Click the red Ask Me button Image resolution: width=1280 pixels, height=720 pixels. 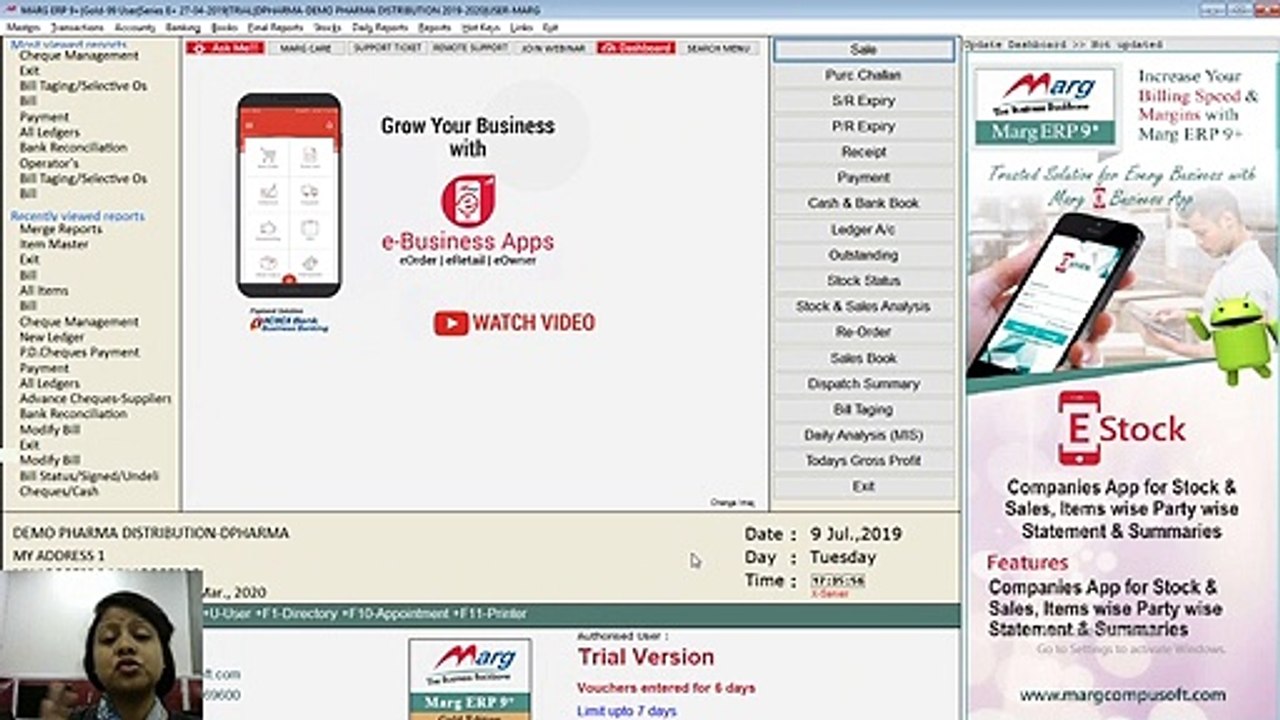pos(225,48)
